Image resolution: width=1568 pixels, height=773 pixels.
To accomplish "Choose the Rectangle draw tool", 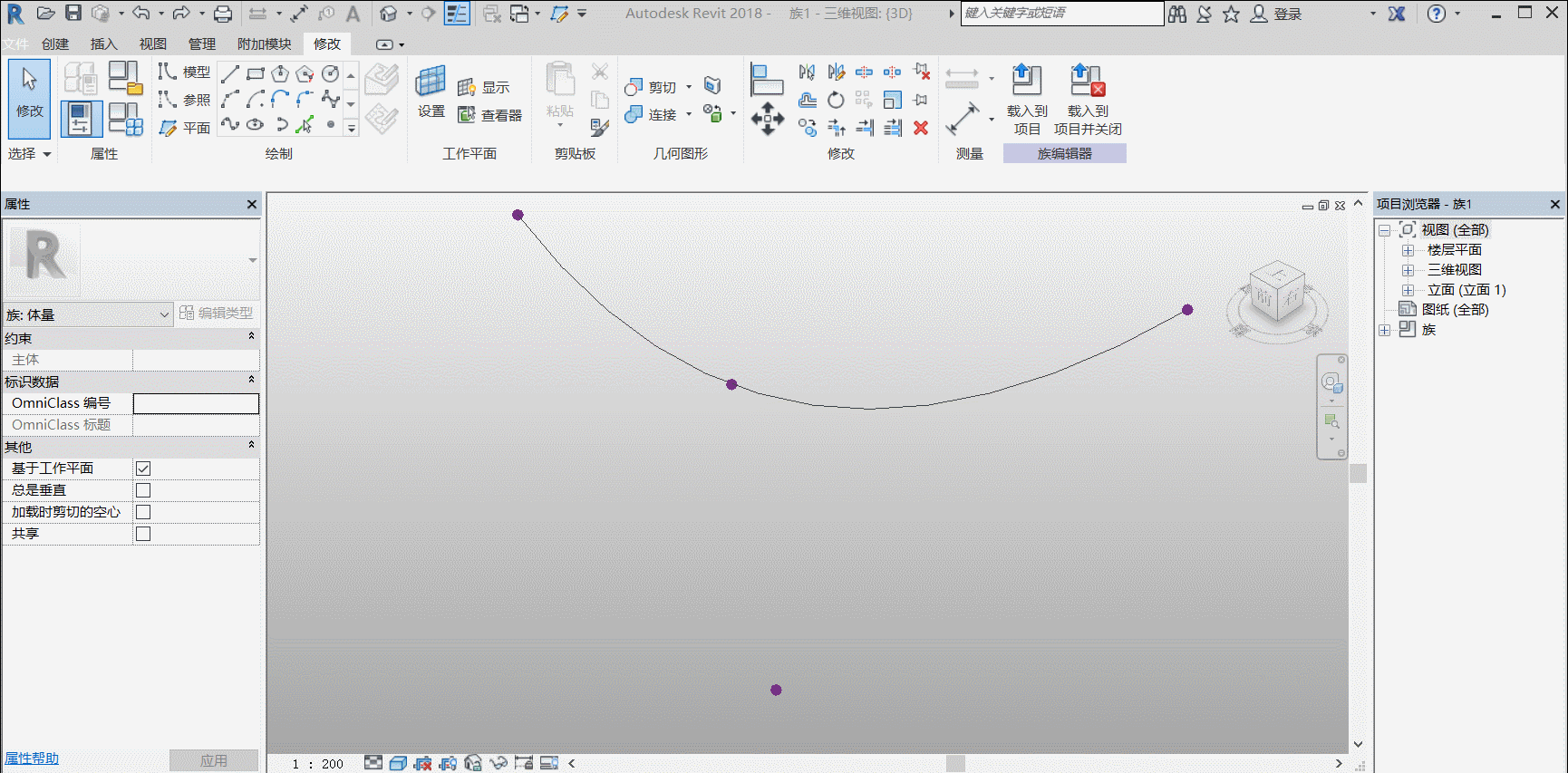I will (256, 73).
